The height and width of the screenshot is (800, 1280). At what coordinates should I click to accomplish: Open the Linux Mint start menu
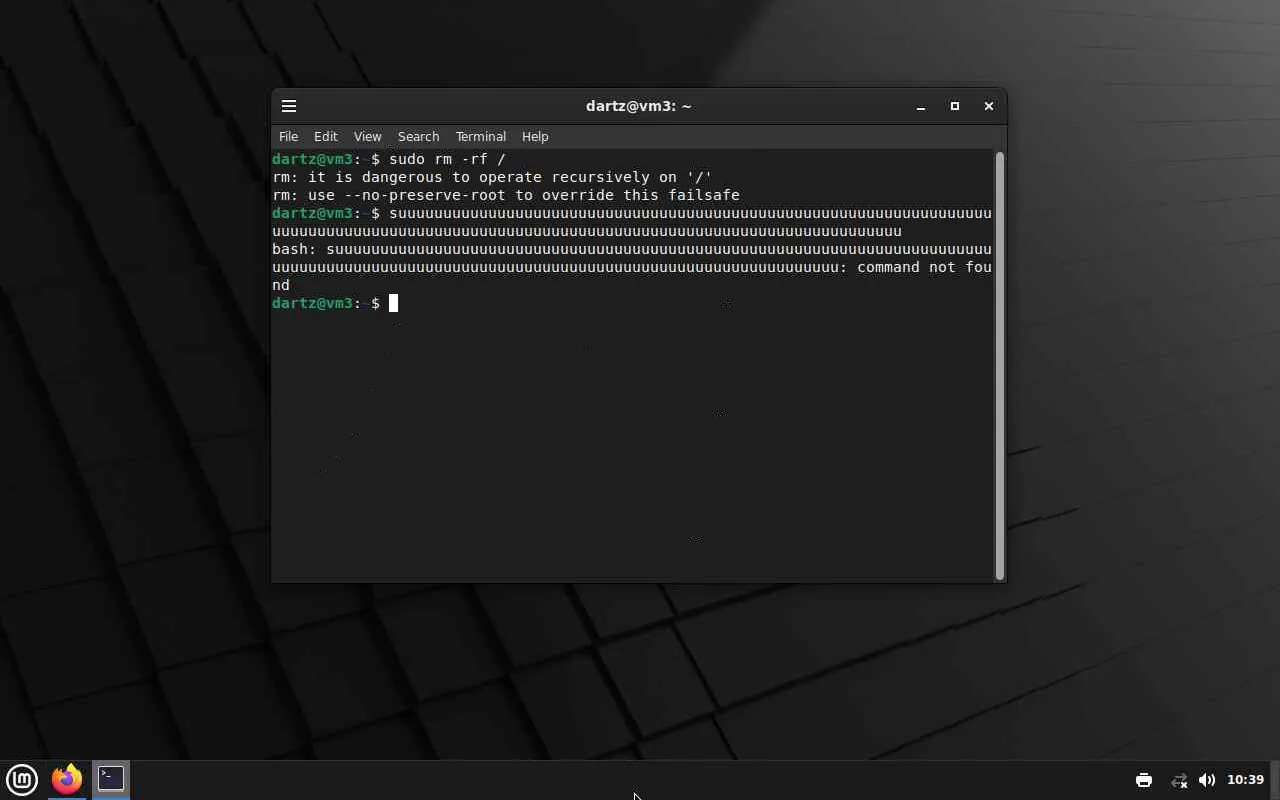point(22,779)
